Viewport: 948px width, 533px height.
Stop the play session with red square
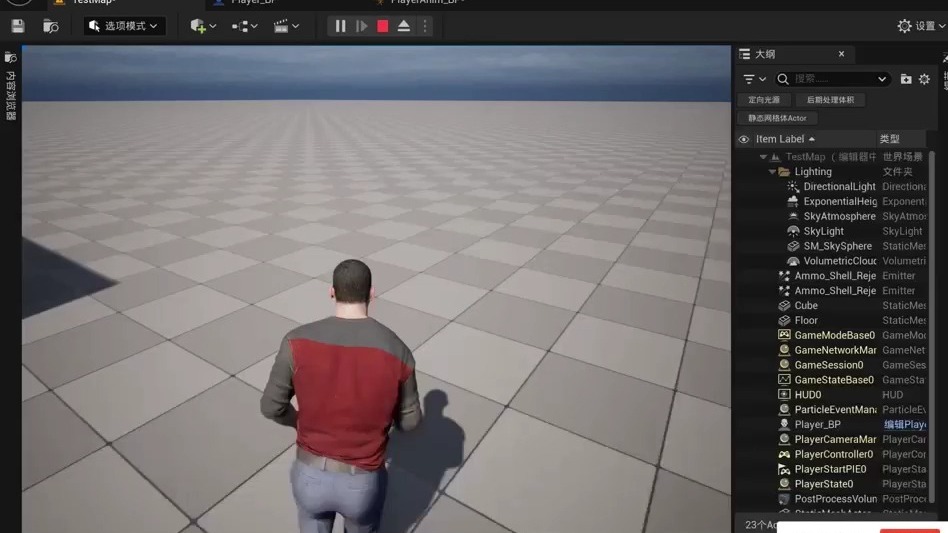383,26
